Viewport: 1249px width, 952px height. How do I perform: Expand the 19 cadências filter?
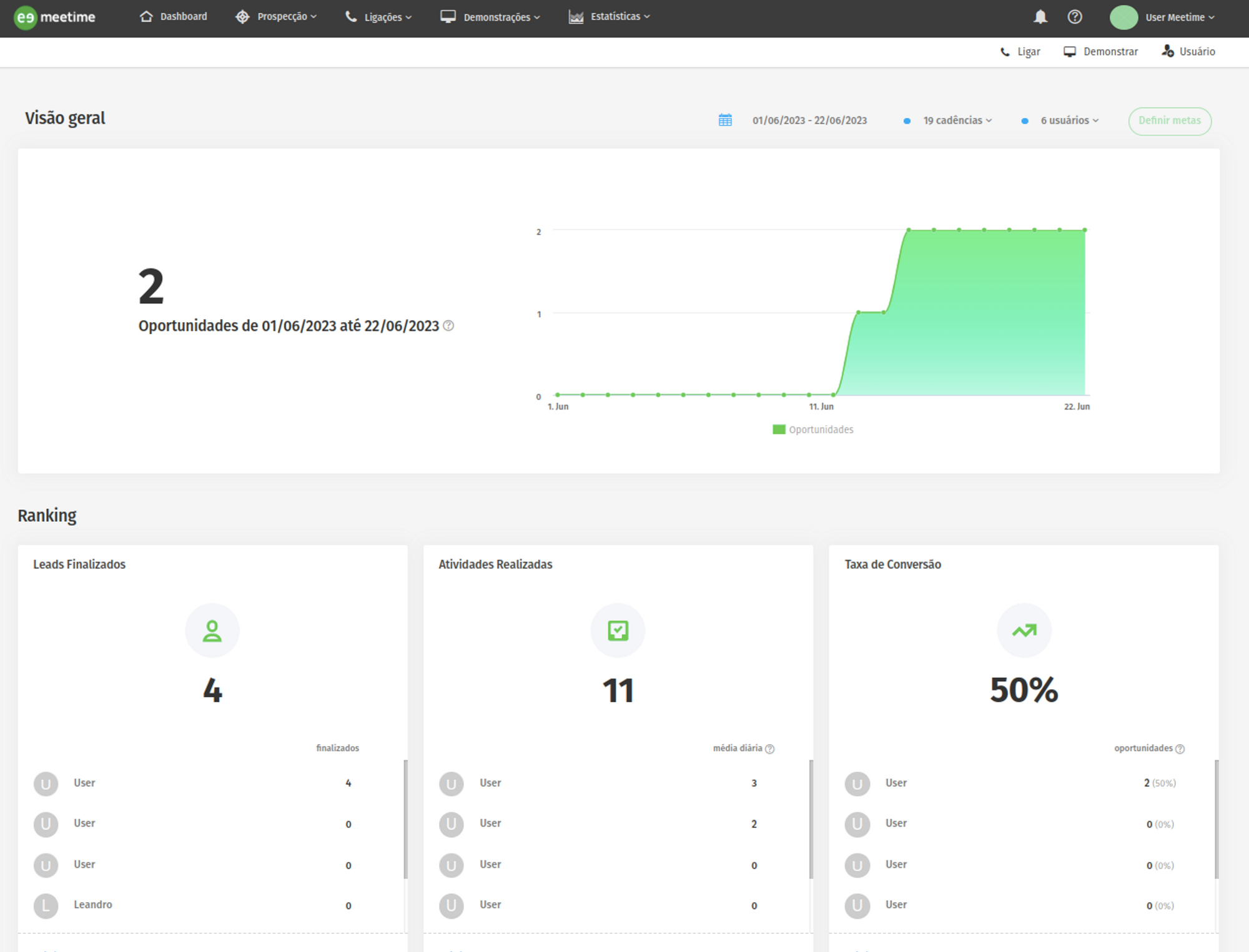(957, 120)
